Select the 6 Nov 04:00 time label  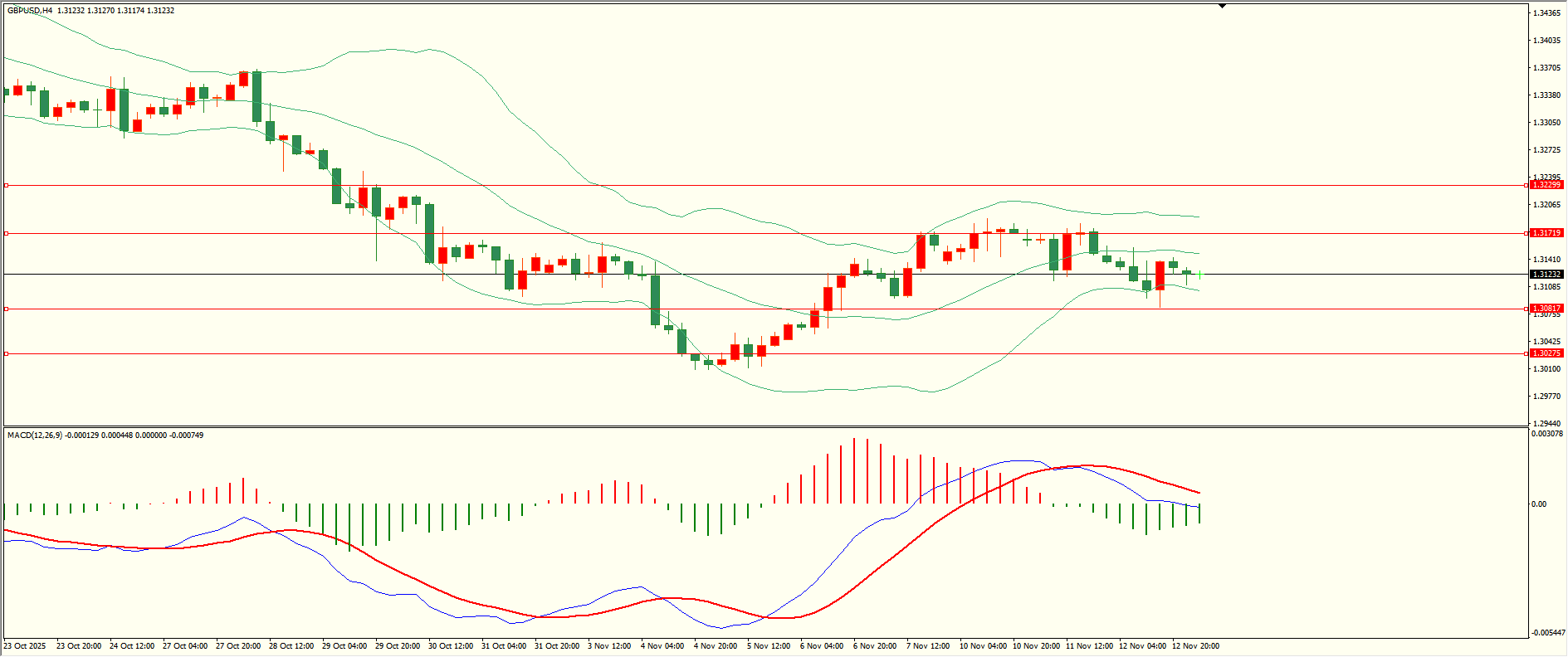click(821, 645)
